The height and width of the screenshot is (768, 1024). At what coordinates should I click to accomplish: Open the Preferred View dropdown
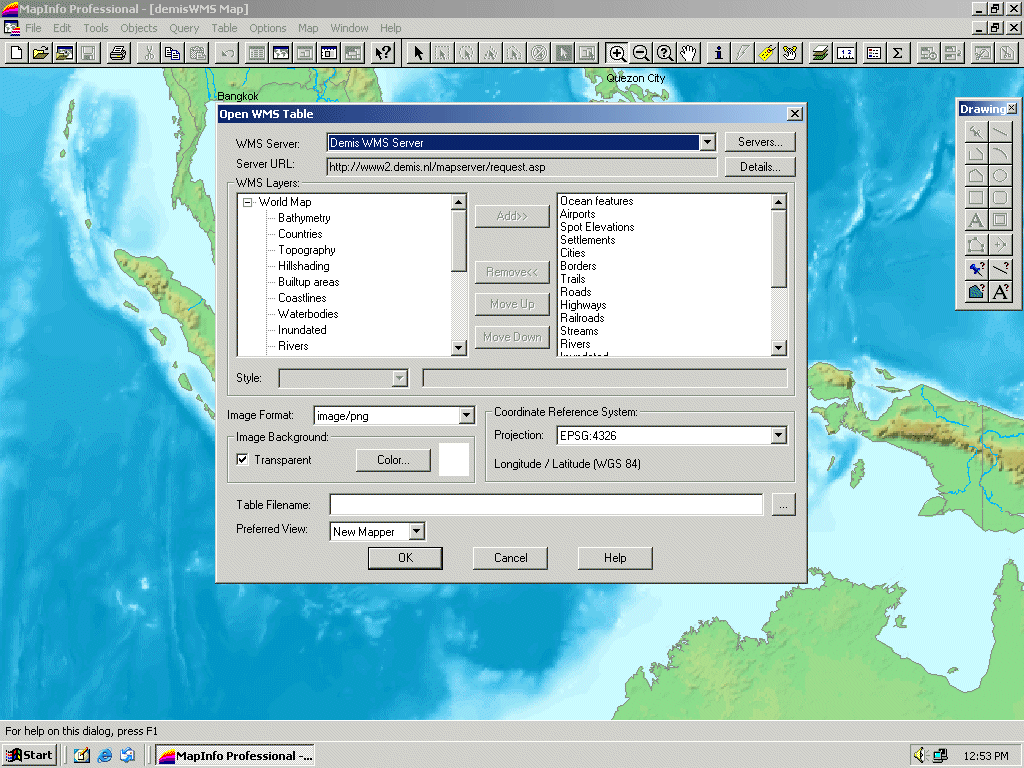point(417,532)
